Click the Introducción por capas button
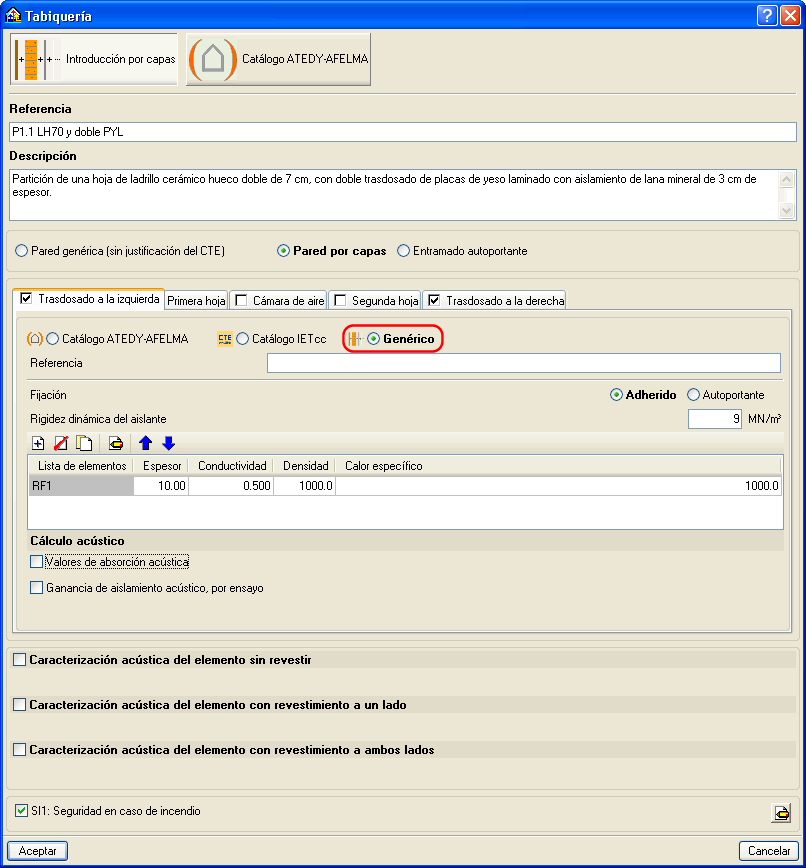Viewport: 806px width, 868px height. coord(94,59)
